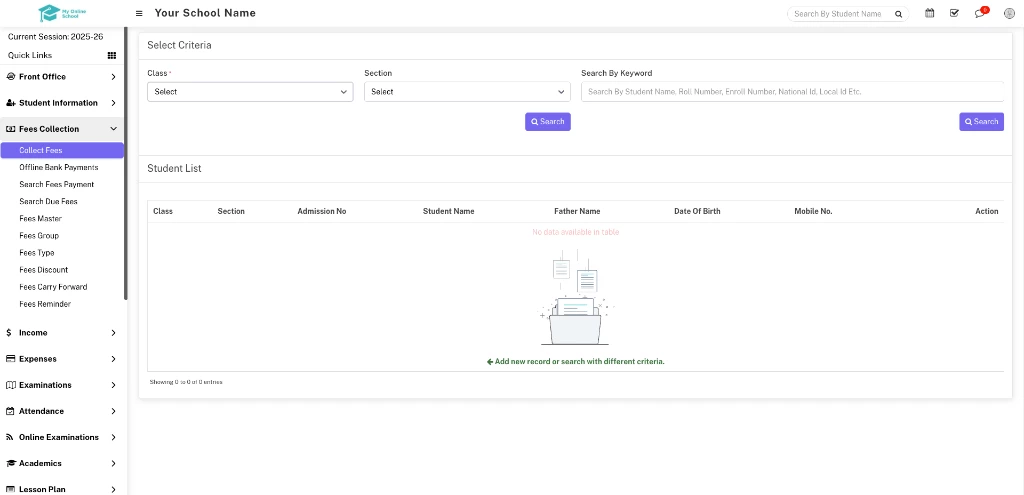Click the magnifier icon in student search

[x=899, y=14]
